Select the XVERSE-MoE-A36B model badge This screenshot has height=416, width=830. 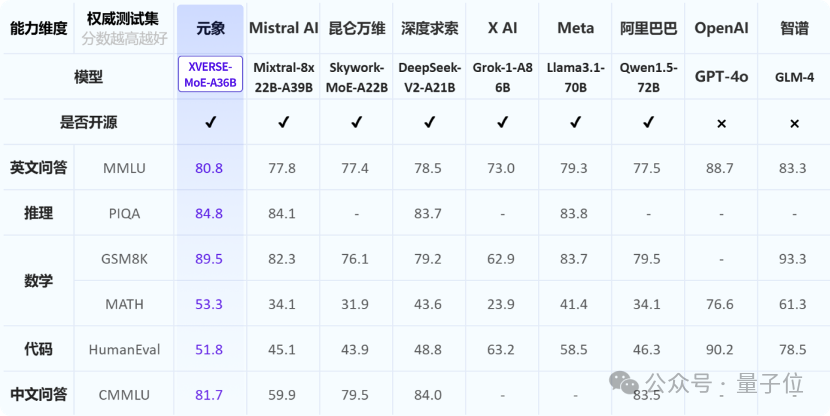point(211,74)
